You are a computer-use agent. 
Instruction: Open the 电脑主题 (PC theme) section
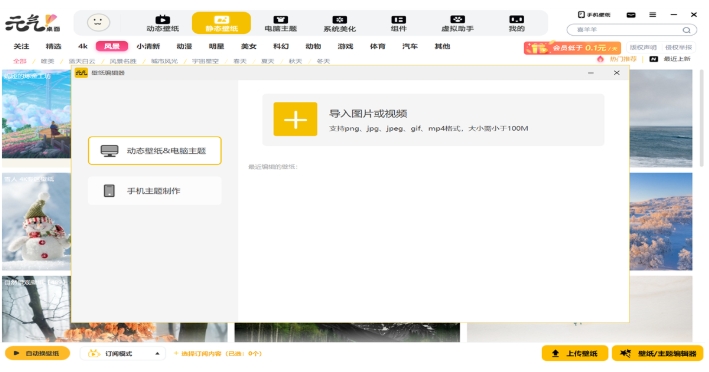click(x=281, y=23)
